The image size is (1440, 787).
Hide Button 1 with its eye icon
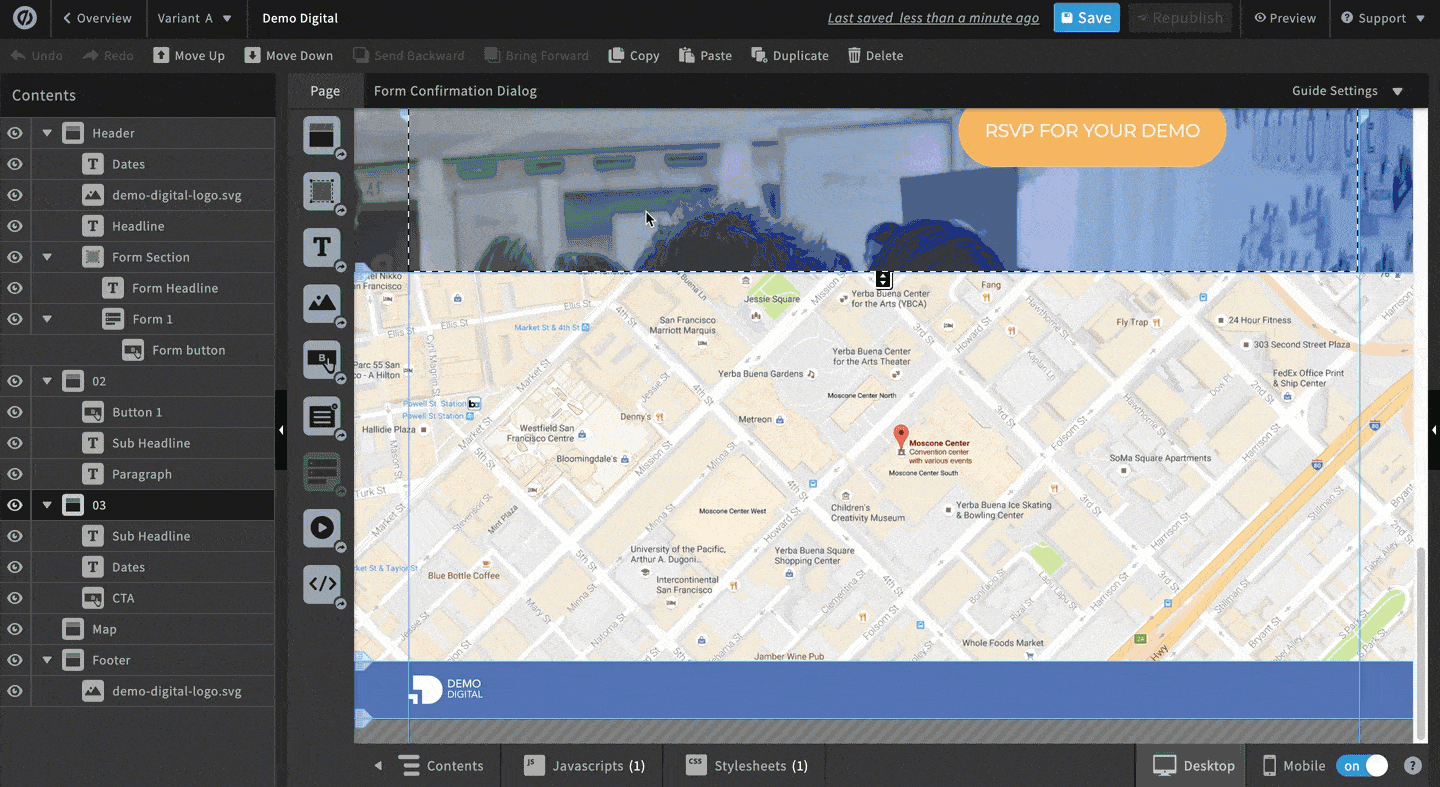point(15,412)
